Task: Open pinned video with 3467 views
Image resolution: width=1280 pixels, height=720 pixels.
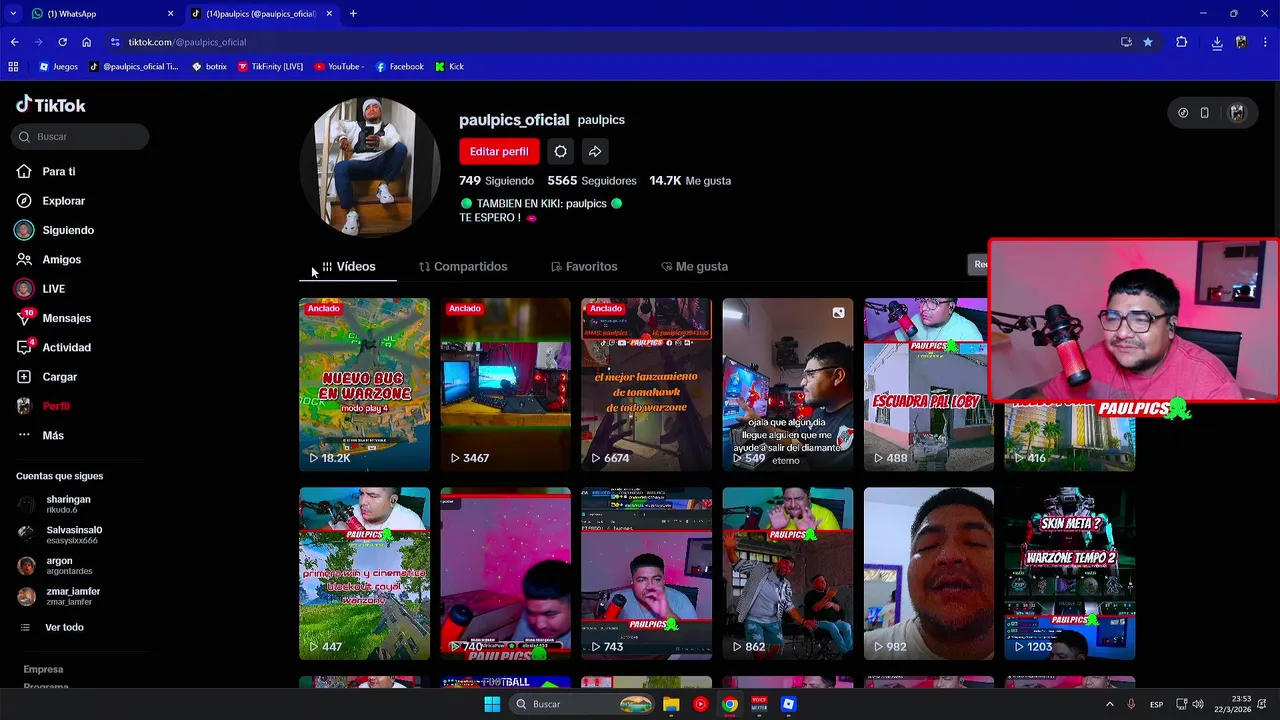Action: [x=505, y=384]
